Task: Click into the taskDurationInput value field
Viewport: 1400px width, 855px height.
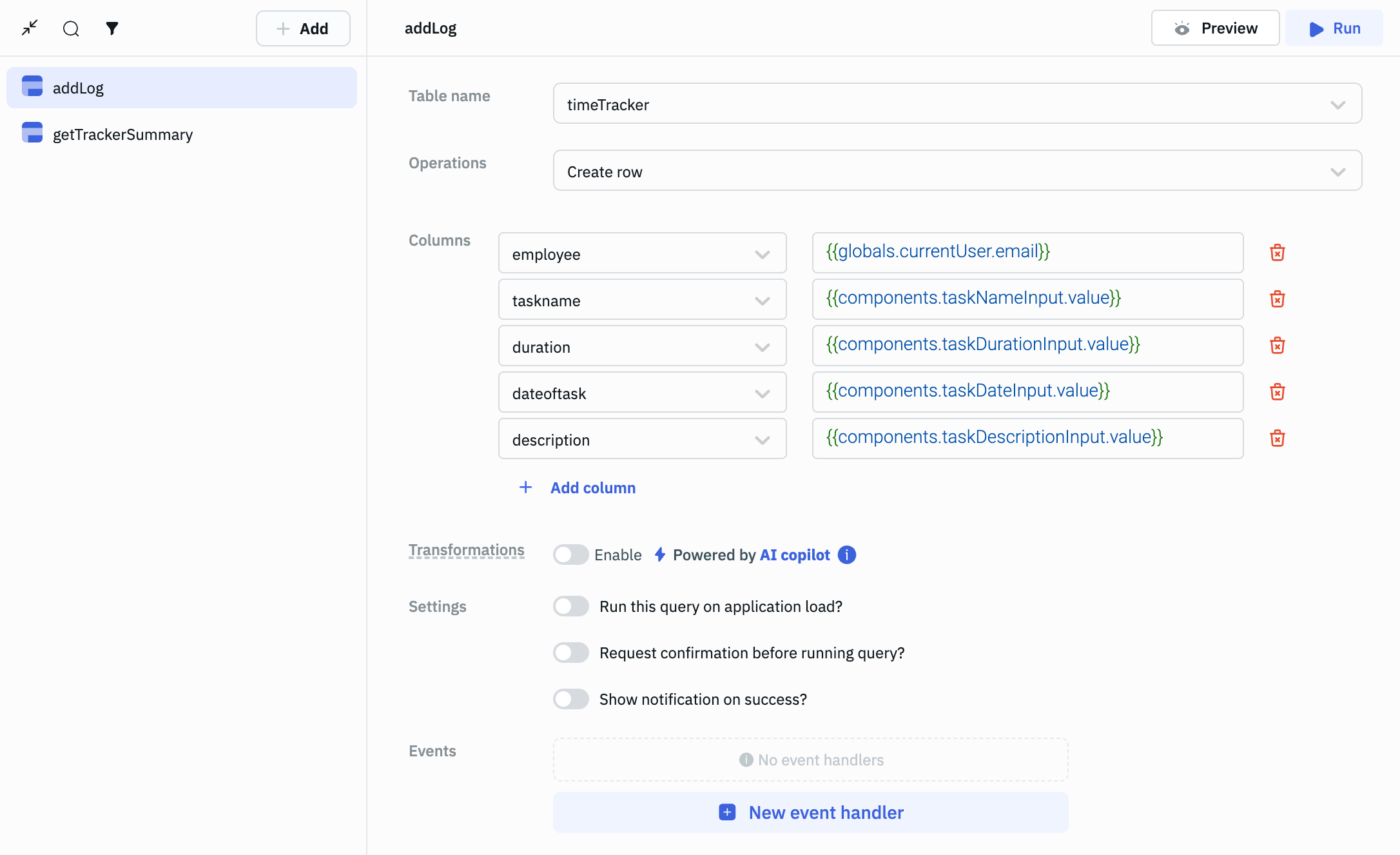Action: point(1027,345)
